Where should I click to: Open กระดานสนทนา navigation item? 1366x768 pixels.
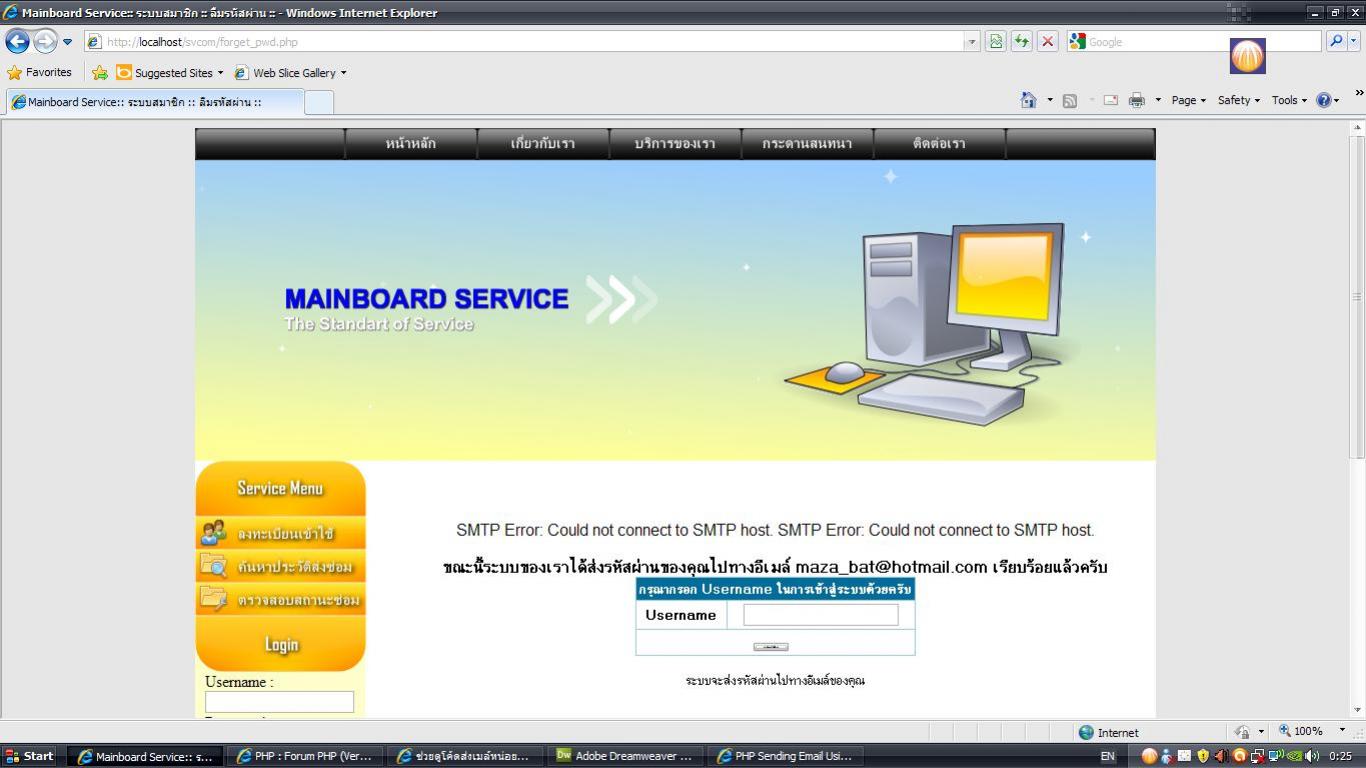coord(807,144)
